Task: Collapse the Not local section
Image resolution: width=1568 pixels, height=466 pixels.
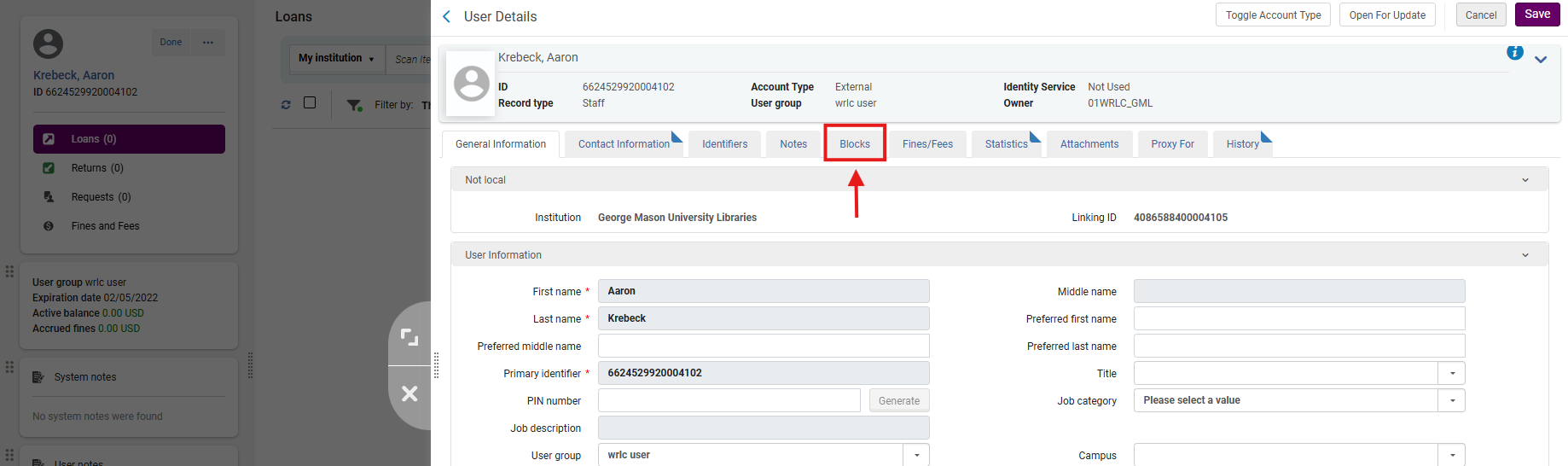Action: [1524, 180]
